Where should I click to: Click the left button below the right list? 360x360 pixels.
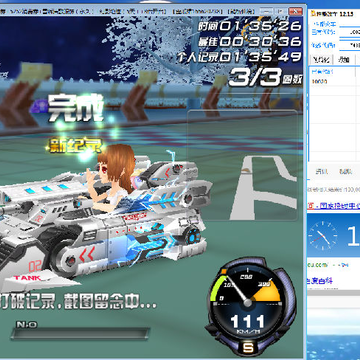point(322,172)
